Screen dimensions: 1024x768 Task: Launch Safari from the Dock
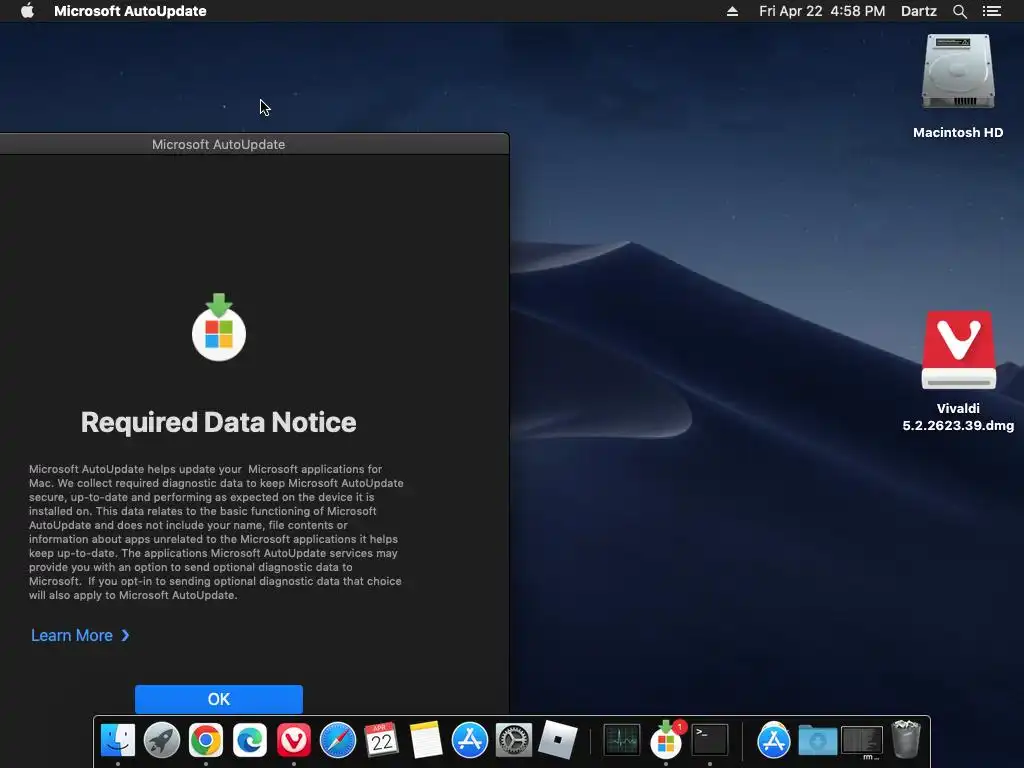(x=338, y=741)
